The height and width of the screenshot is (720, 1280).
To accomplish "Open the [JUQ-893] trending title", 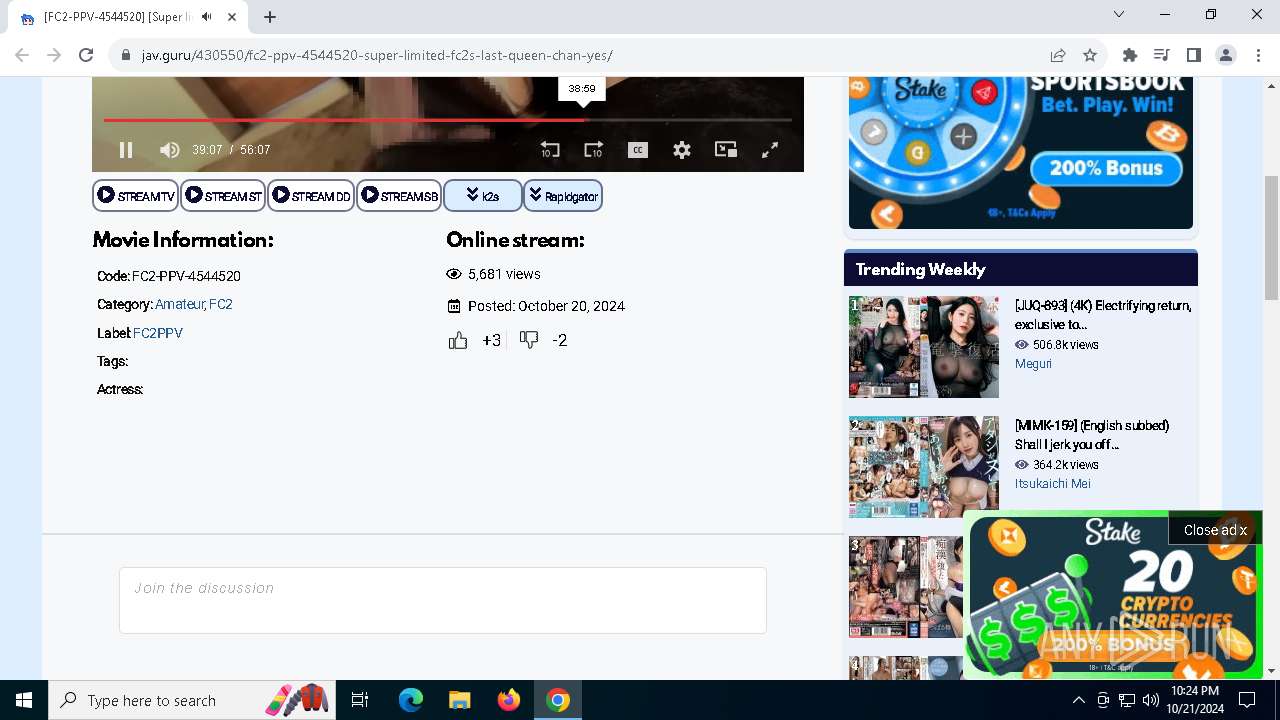I will [1103, 315].
